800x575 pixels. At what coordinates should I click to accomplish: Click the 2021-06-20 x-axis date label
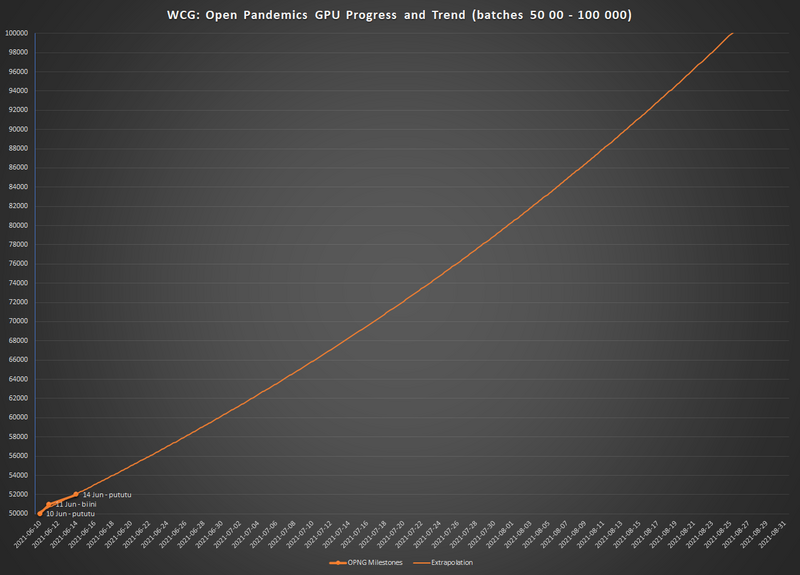click(119, 534)
